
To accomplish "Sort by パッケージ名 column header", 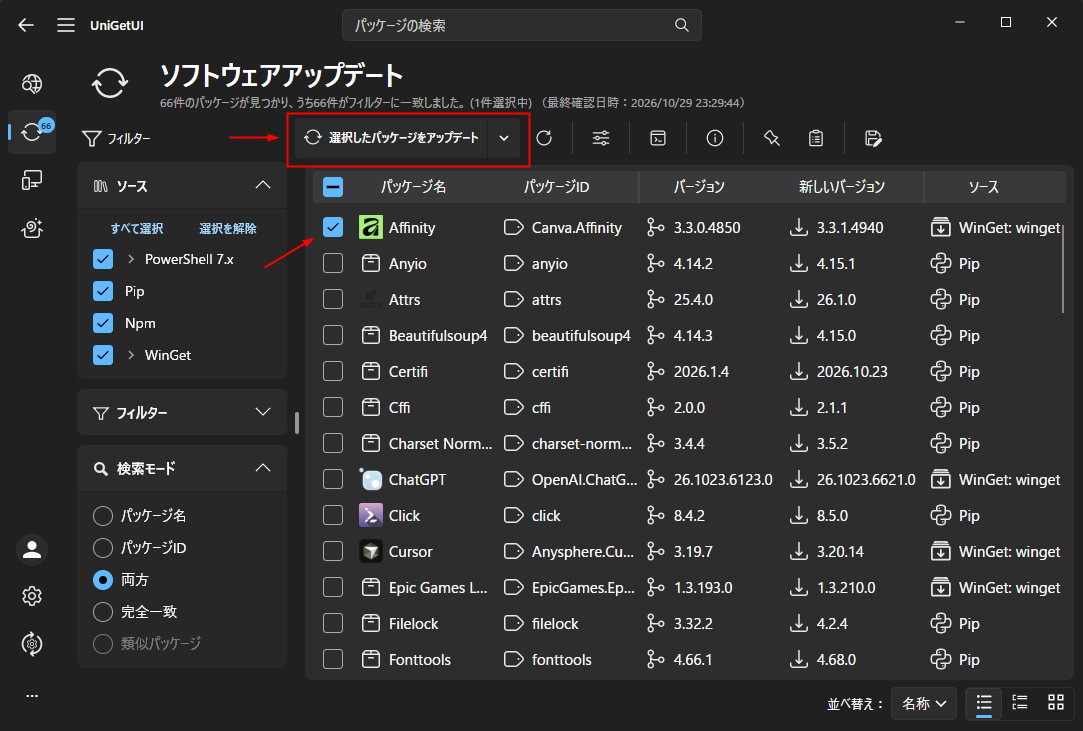I will coord(413,187).
